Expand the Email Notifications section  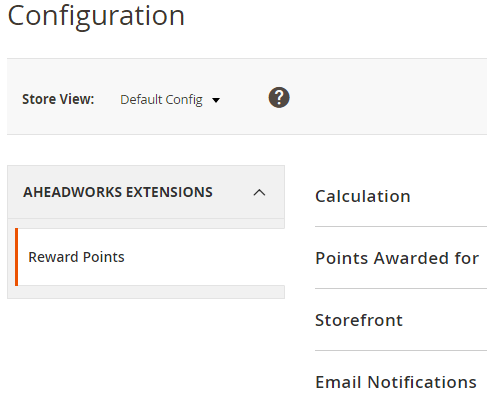tap(401, 382)
